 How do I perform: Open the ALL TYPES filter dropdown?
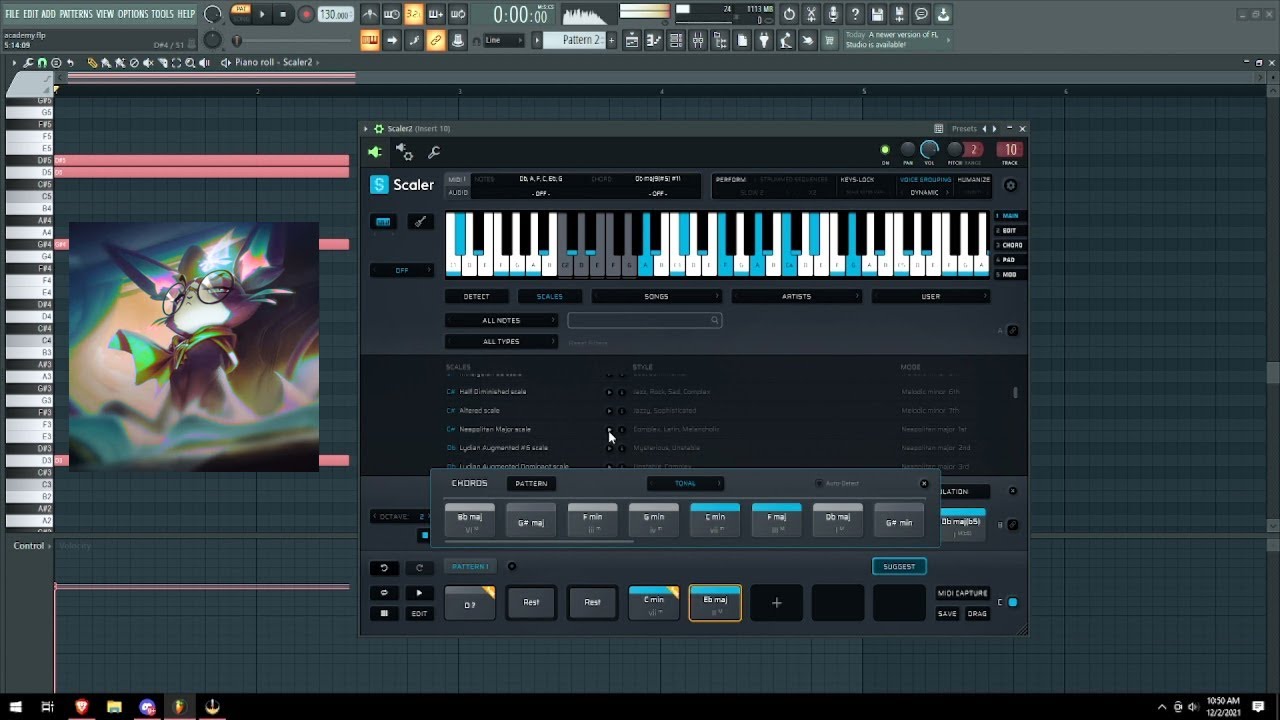(x=501, y=341)
